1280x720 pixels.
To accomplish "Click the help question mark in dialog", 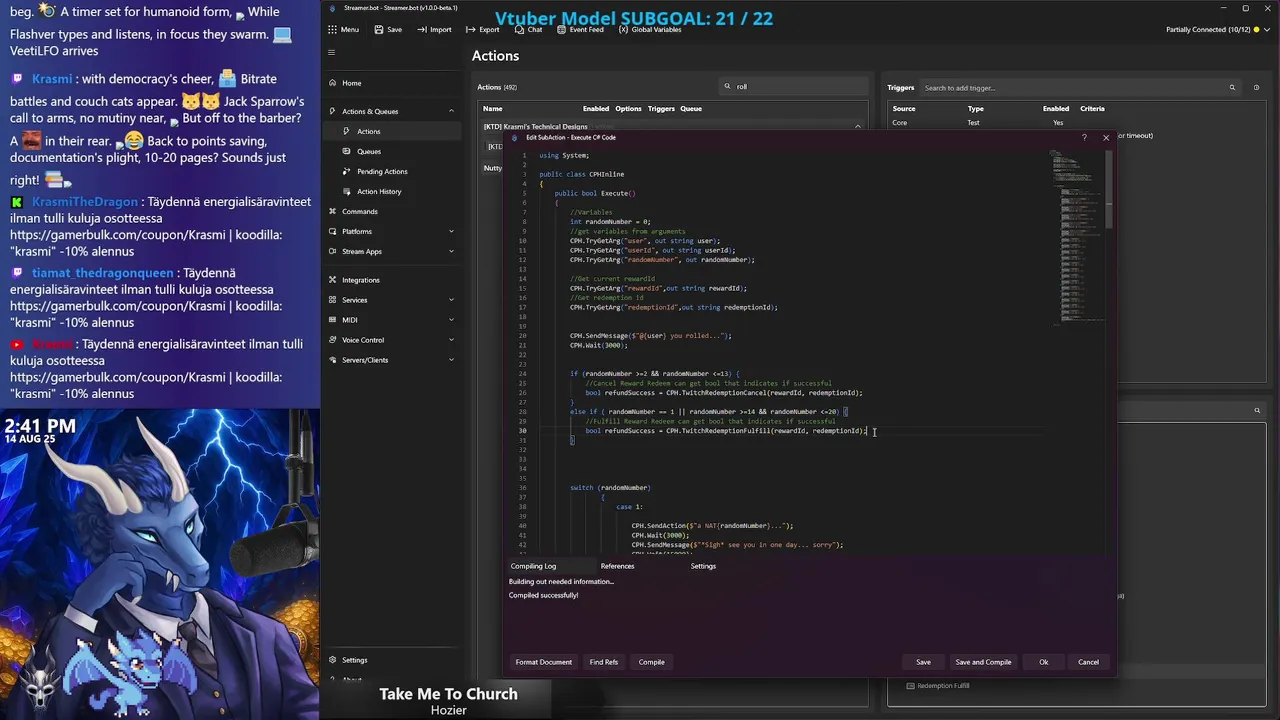I will (x=1084, y=137).
